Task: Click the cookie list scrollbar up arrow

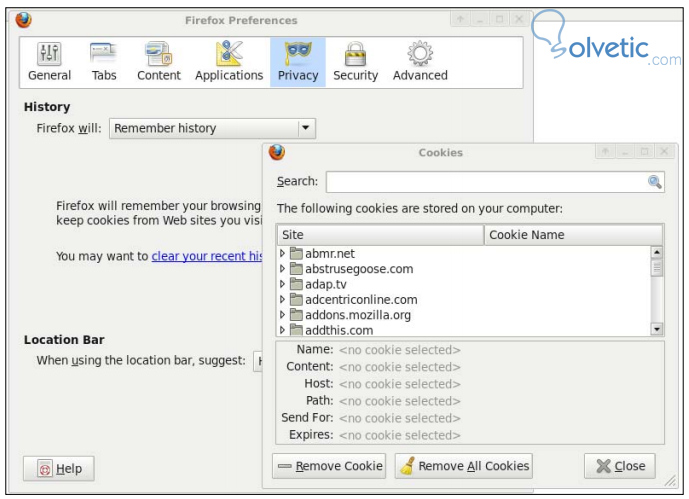Action: pos(657,252)
